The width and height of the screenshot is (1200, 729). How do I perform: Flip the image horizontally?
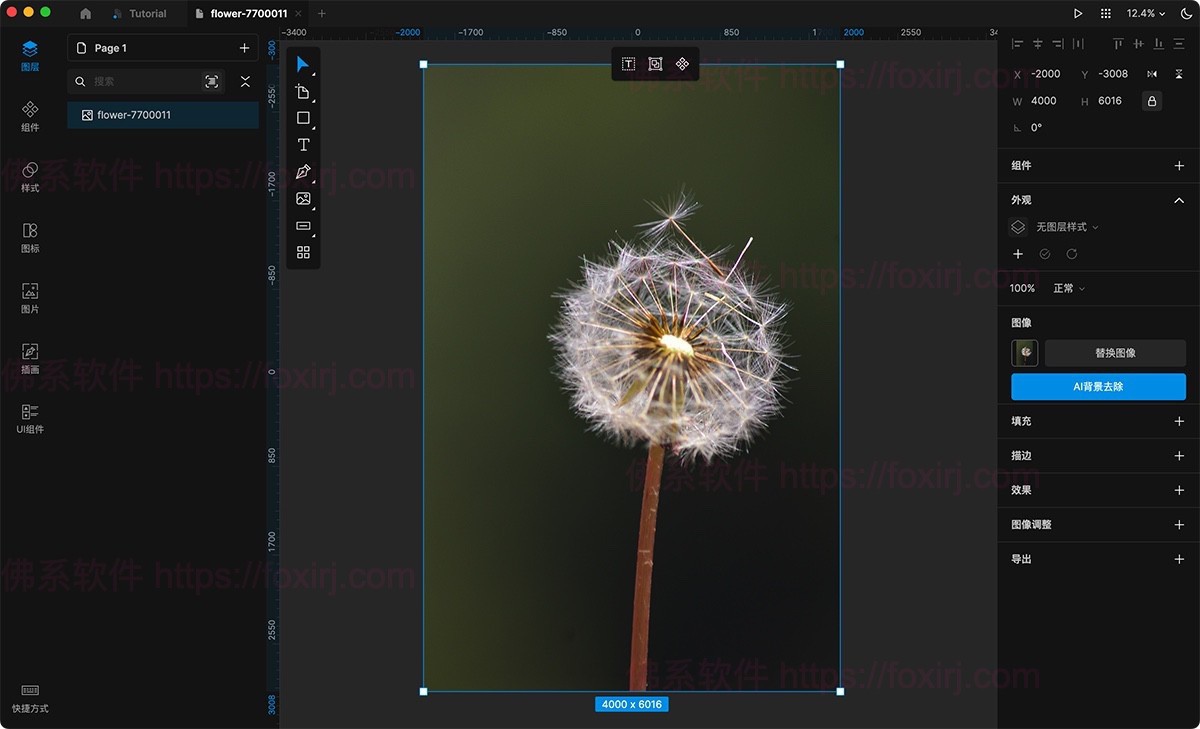pyautogui.click(x=1152, y=74)
